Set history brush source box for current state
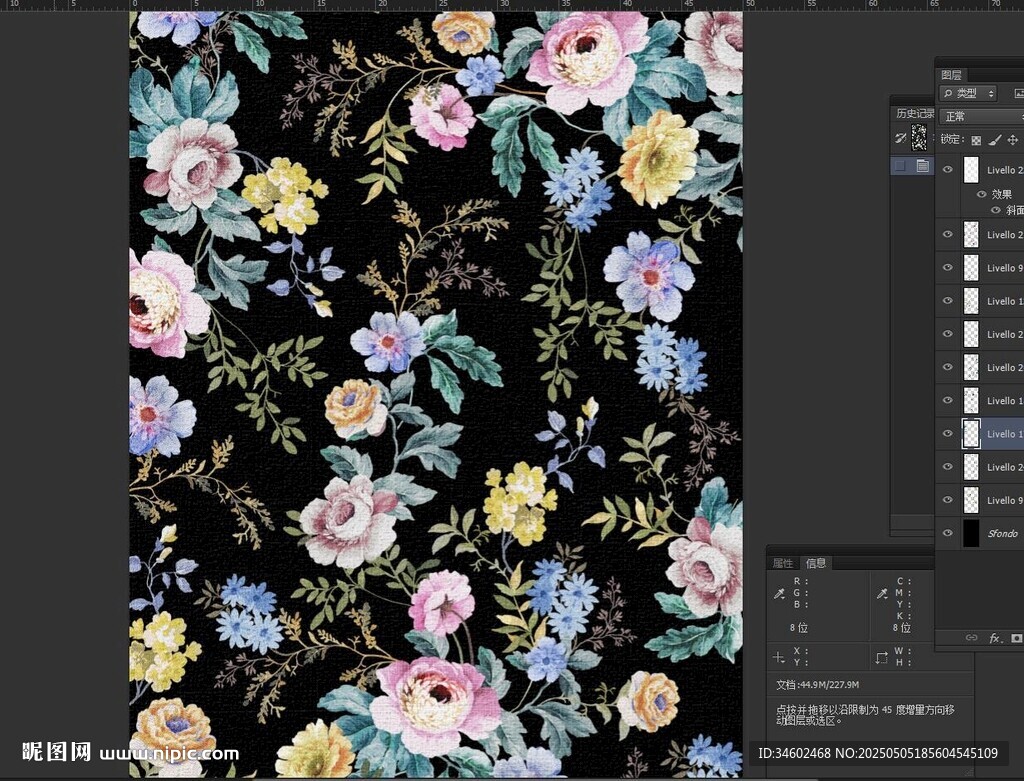This screenshot has height=781, width=1024. tap(900, 166)
